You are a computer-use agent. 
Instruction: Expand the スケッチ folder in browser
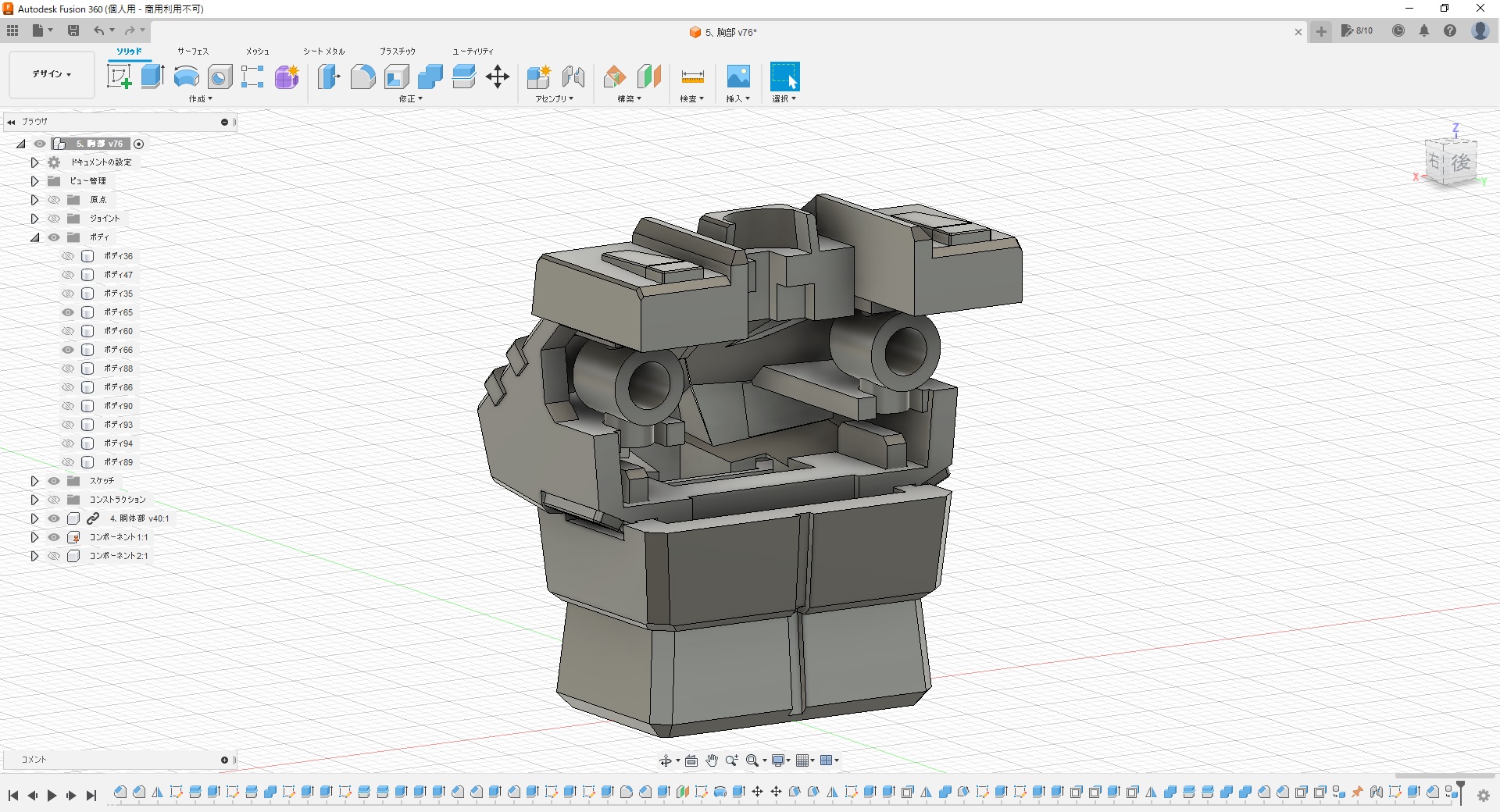click(x=34, y=481)
